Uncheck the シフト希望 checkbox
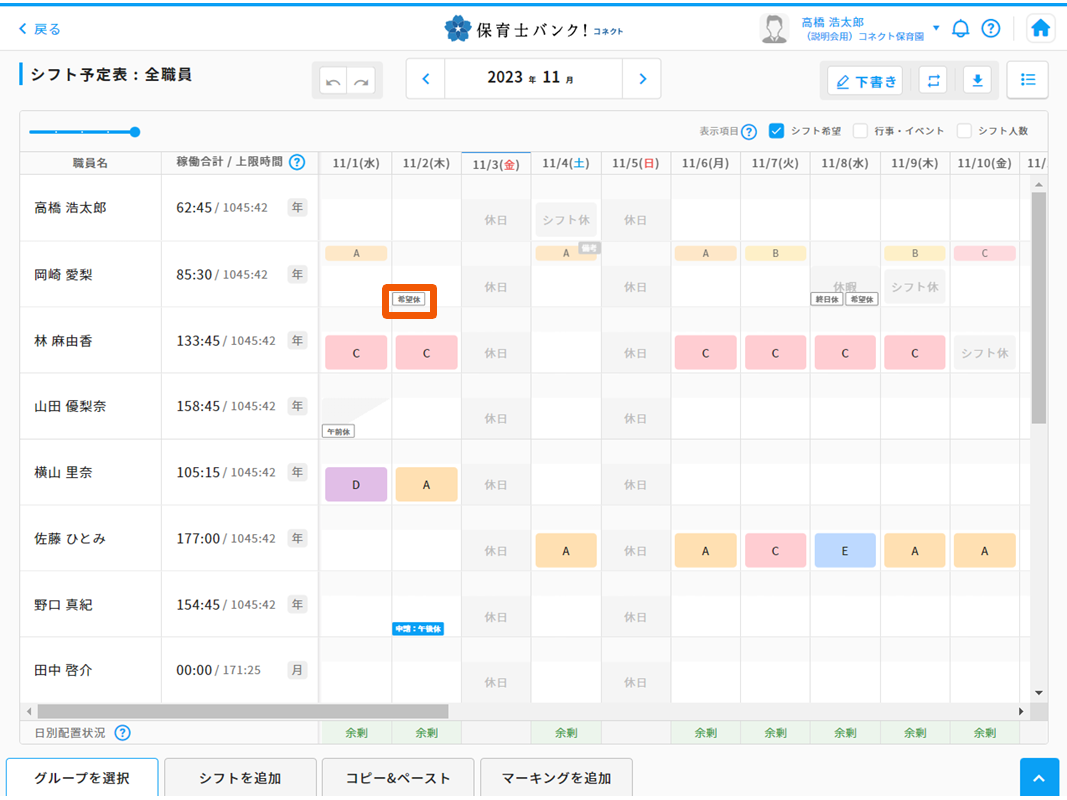The image size is (1067, 800). 777,131
